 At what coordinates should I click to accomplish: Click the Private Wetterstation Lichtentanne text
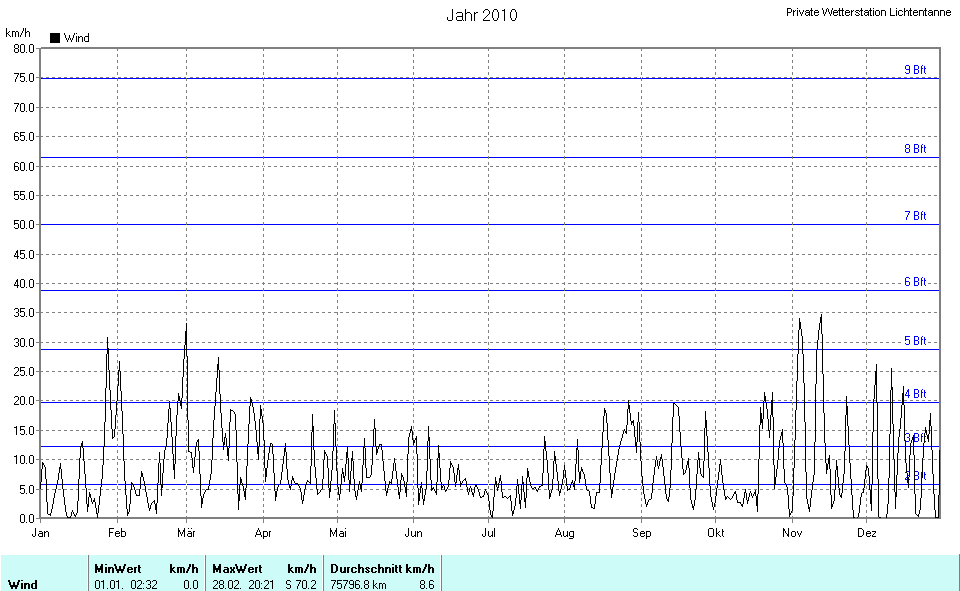868,12
